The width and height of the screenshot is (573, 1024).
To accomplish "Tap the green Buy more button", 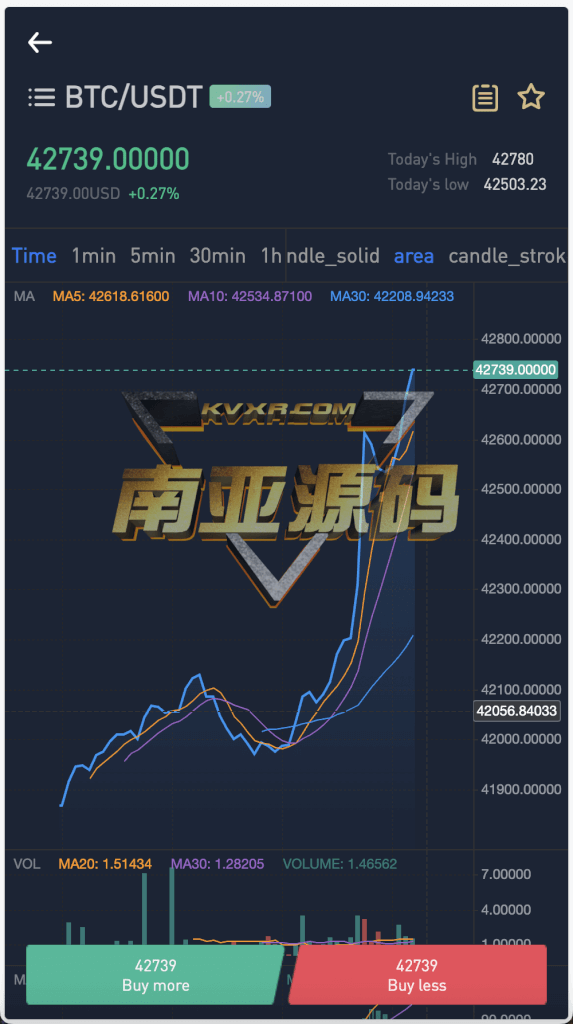I will pyautogui.click(x=156, y=974).
